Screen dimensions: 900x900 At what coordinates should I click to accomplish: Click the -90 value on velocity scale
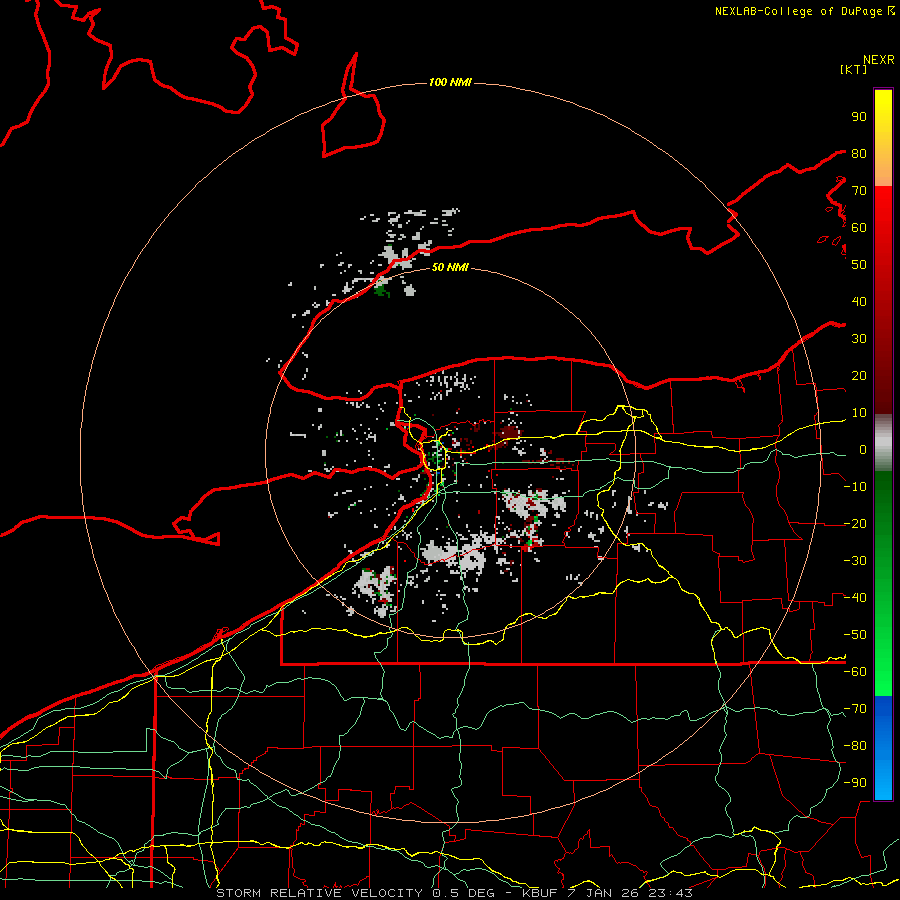tap(855, 783)
